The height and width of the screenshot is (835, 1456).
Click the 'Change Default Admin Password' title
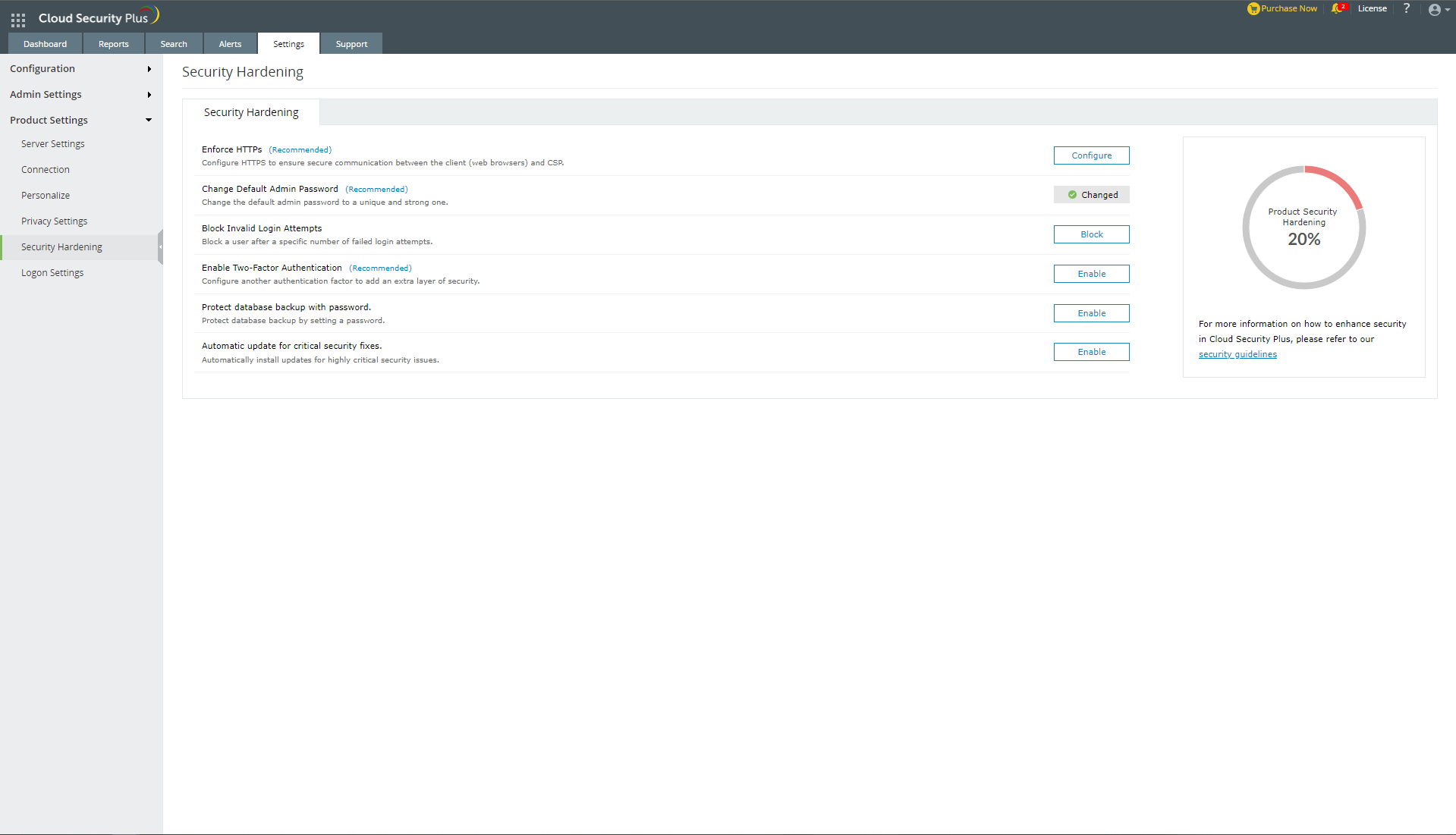pos(270,189)
